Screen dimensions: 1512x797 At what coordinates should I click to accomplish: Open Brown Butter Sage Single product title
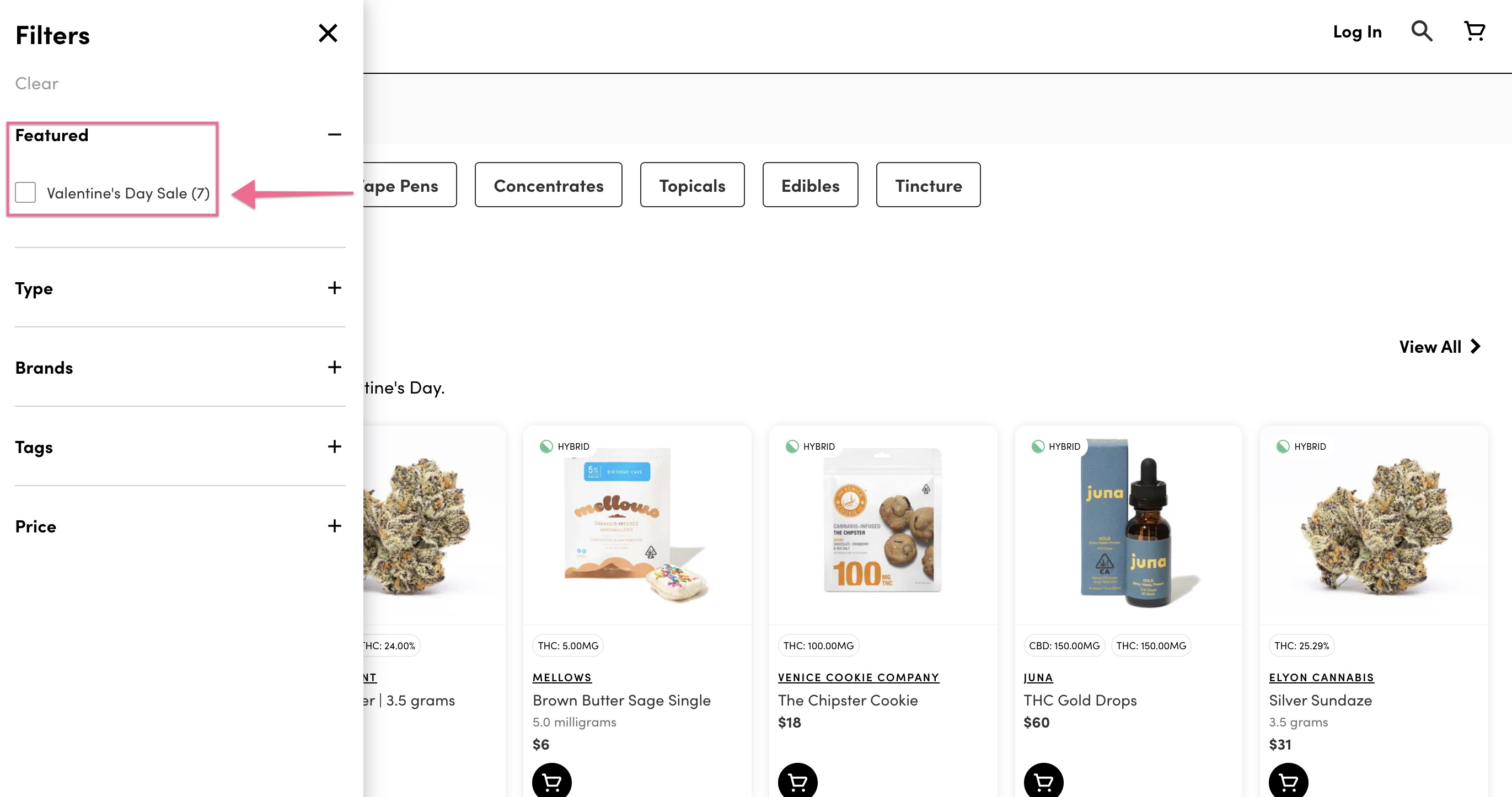621,700
